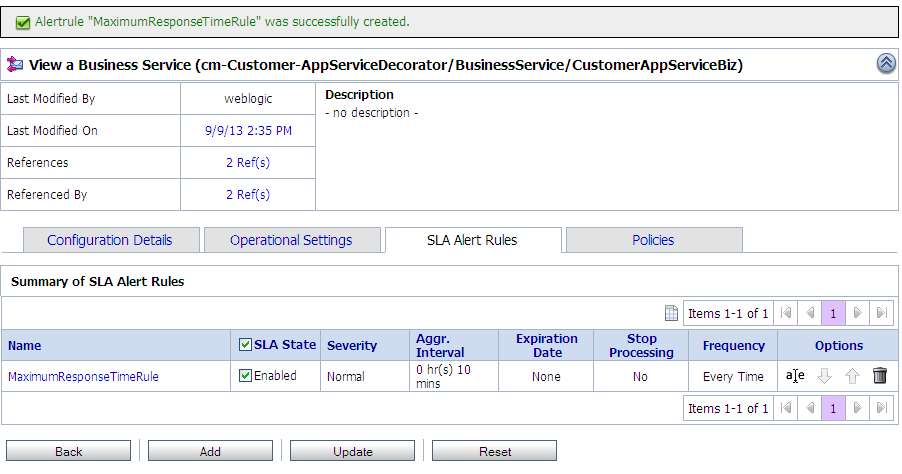Click the rename (a|e) icon for MaximumResponseTimeRule
Screen dimensions: 902x474
pos(795,376)
